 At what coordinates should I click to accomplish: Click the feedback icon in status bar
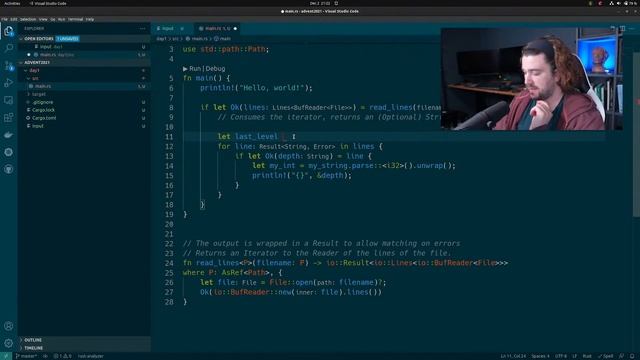point(622,356)
